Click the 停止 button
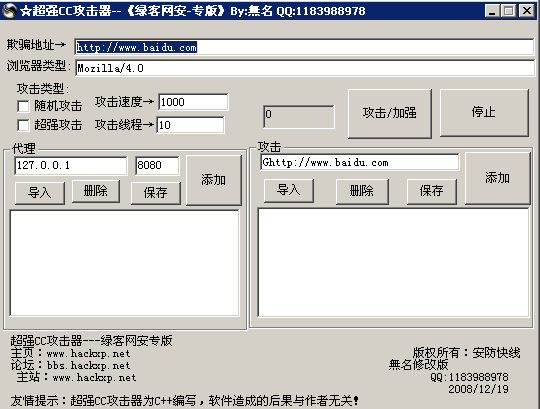This screenshot has height=409, width=540. click(x=484, y=113)
